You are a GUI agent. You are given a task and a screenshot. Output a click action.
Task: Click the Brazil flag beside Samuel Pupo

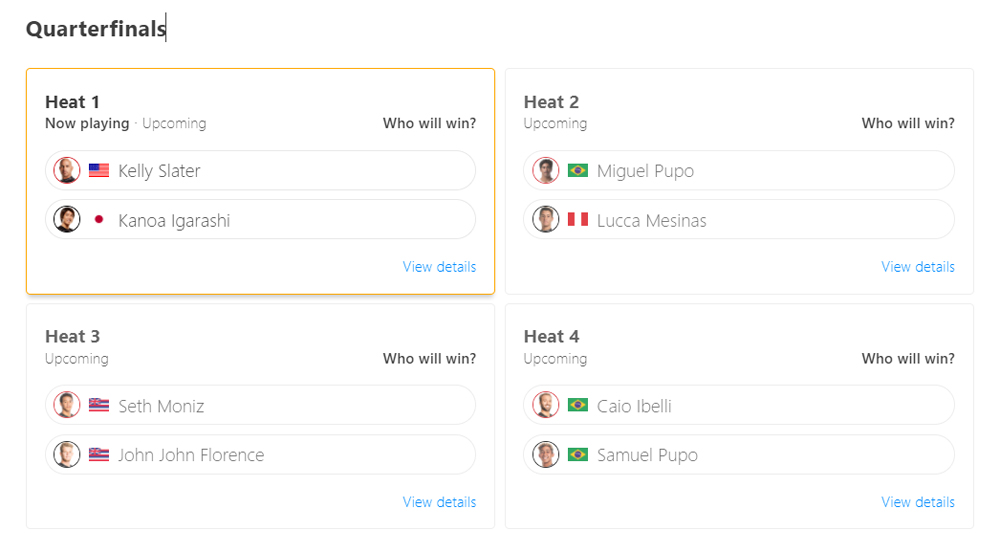coord(578,454)
